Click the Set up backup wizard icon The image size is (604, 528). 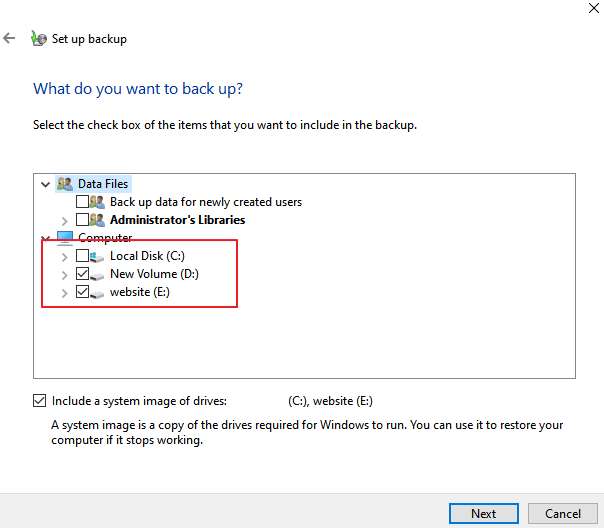(39, 39)
